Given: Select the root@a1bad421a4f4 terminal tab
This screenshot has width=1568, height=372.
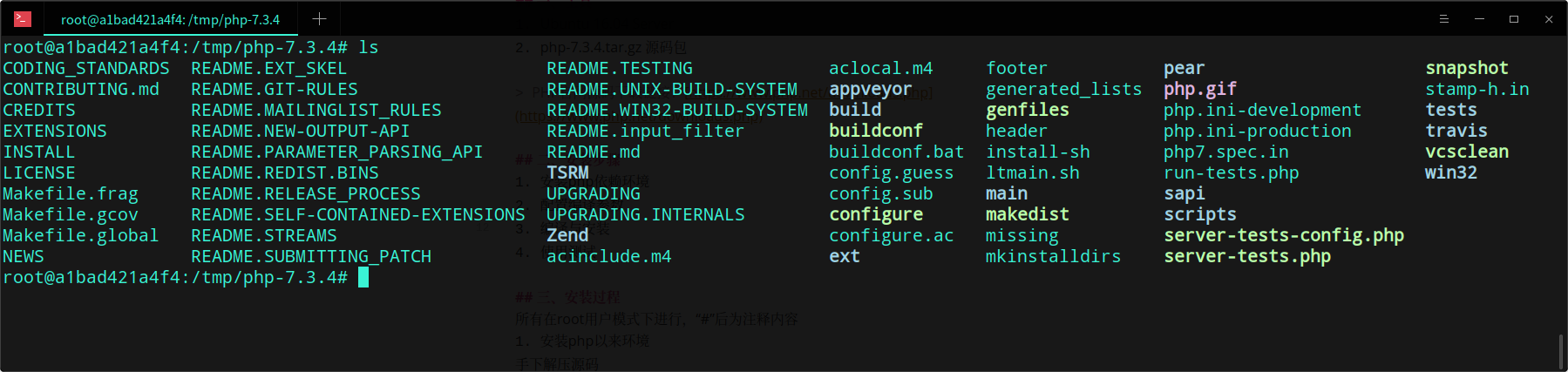Looking at the screenshot, I should click(x=170, y=19).
